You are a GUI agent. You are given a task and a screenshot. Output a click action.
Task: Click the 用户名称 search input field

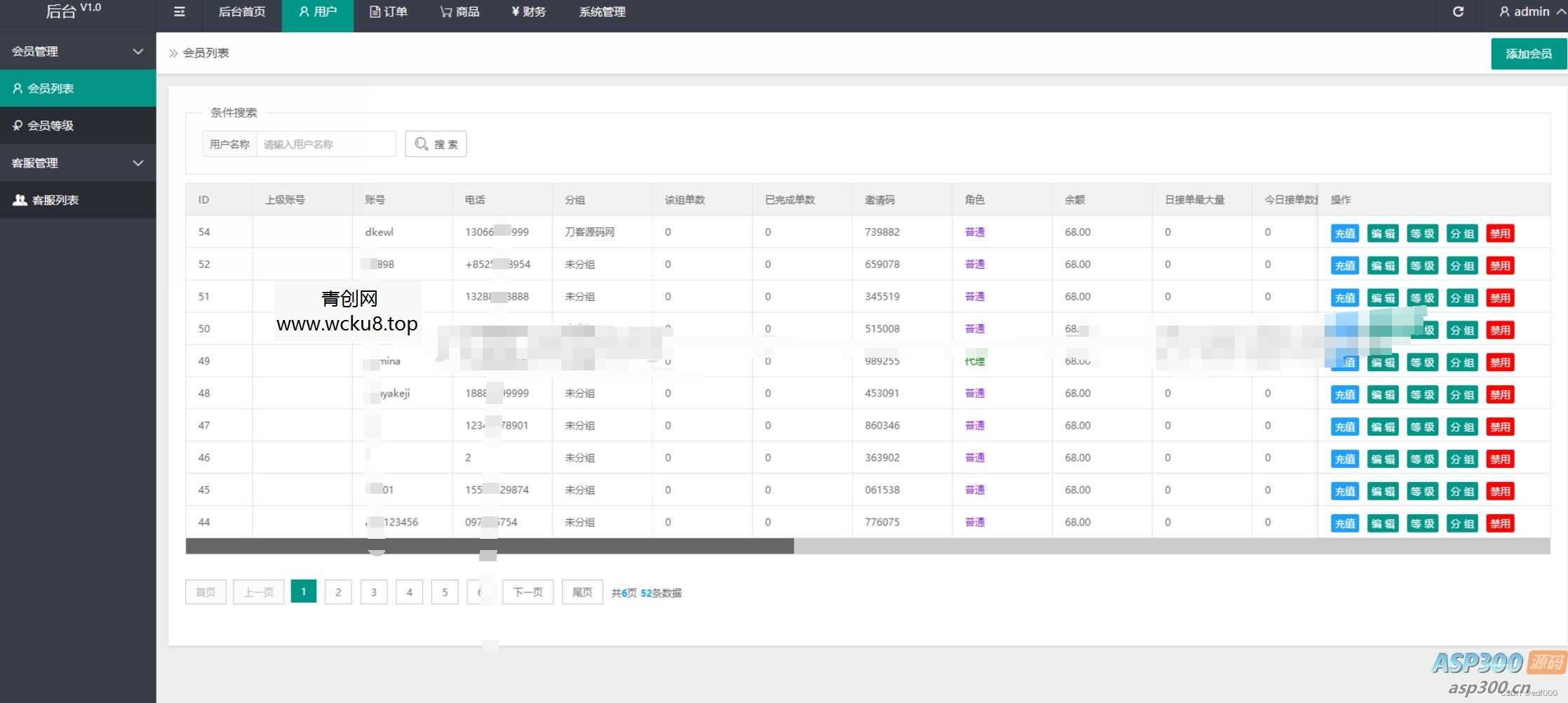[x=326, y=145]
